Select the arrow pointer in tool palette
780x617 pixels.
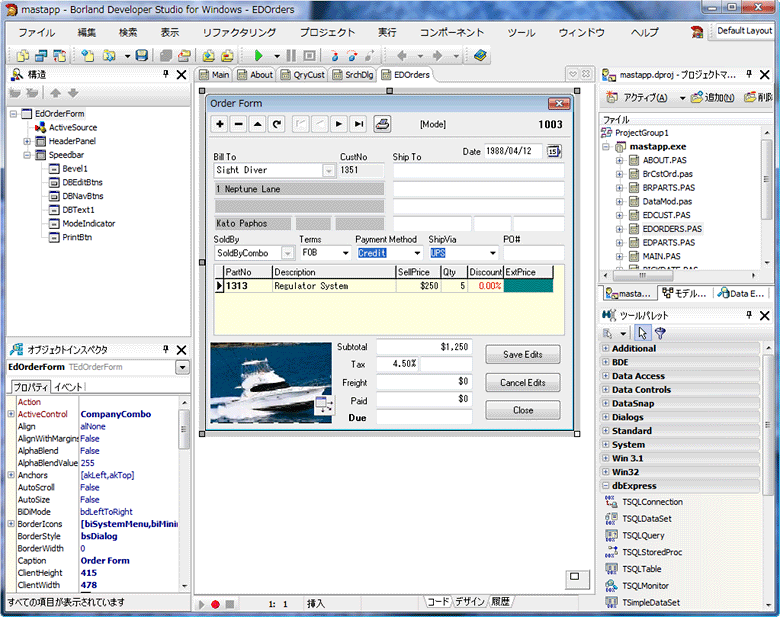643,332
